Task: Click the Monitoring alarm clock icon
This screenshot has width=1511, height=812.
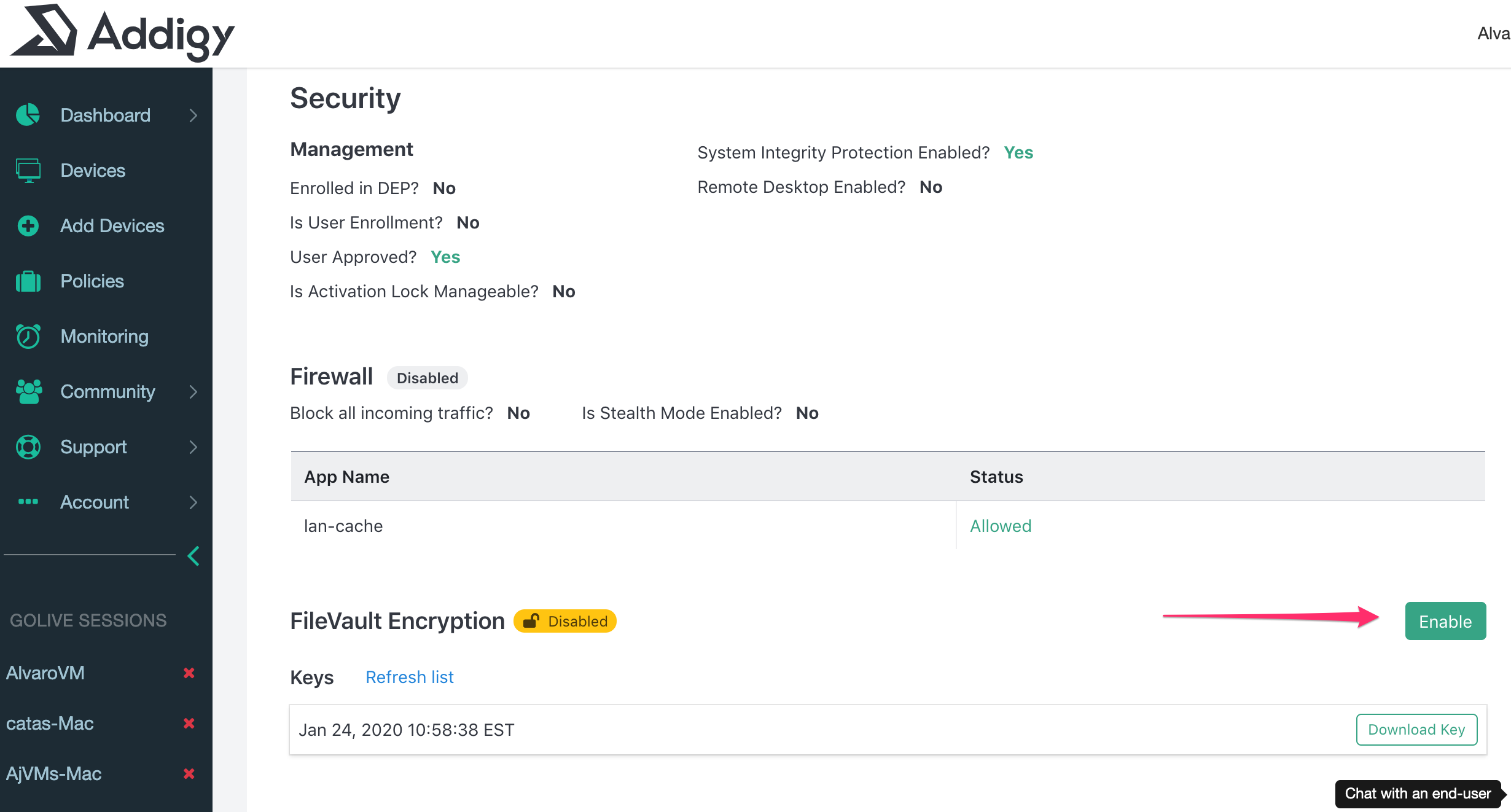Action: click(x=28, y=336)
